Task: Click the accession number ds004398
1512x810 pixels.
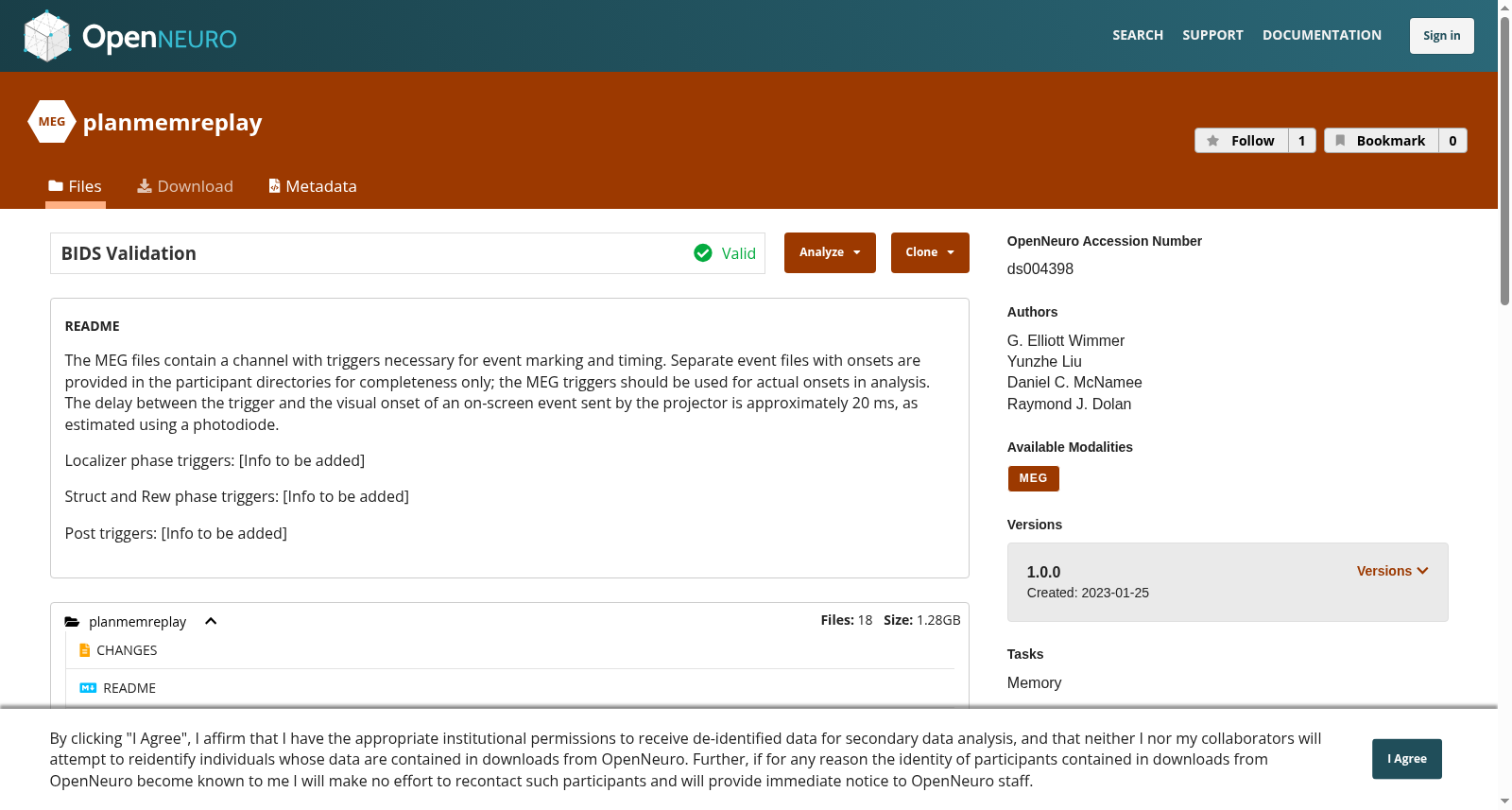Action: 1040,268
